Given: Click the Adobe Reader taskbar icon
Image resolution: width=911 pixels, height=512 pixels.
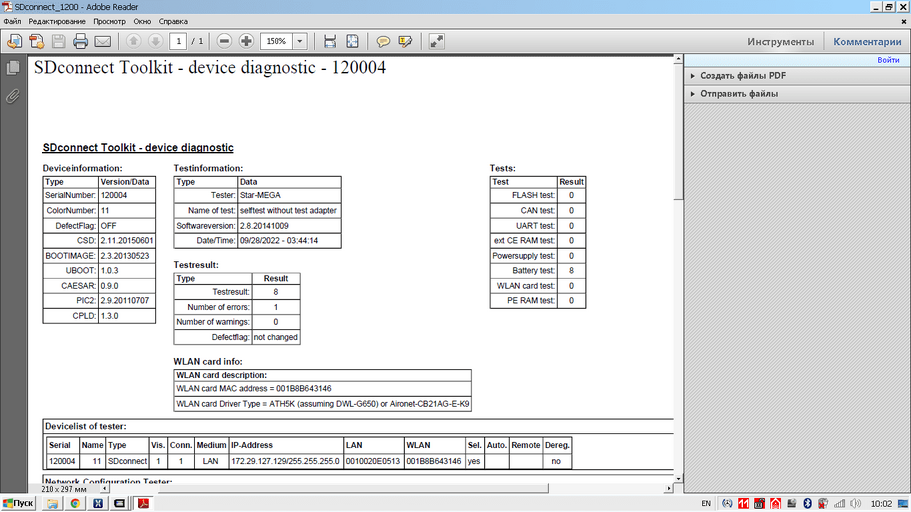Looking at the screenshot, I should (143, 503).
